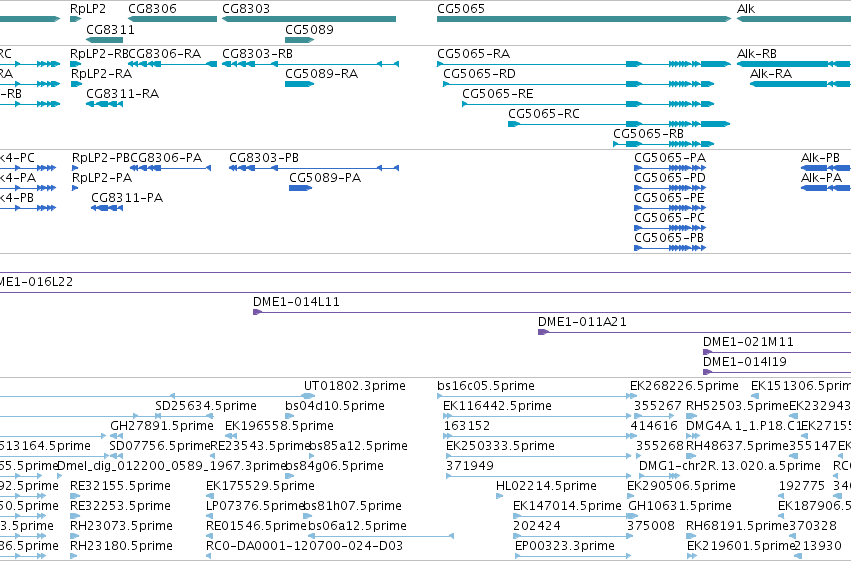Open the CG5065-PD protein label
Image resolution: width=851 pixels, height=561 pixels.
[x=670, y=178]
